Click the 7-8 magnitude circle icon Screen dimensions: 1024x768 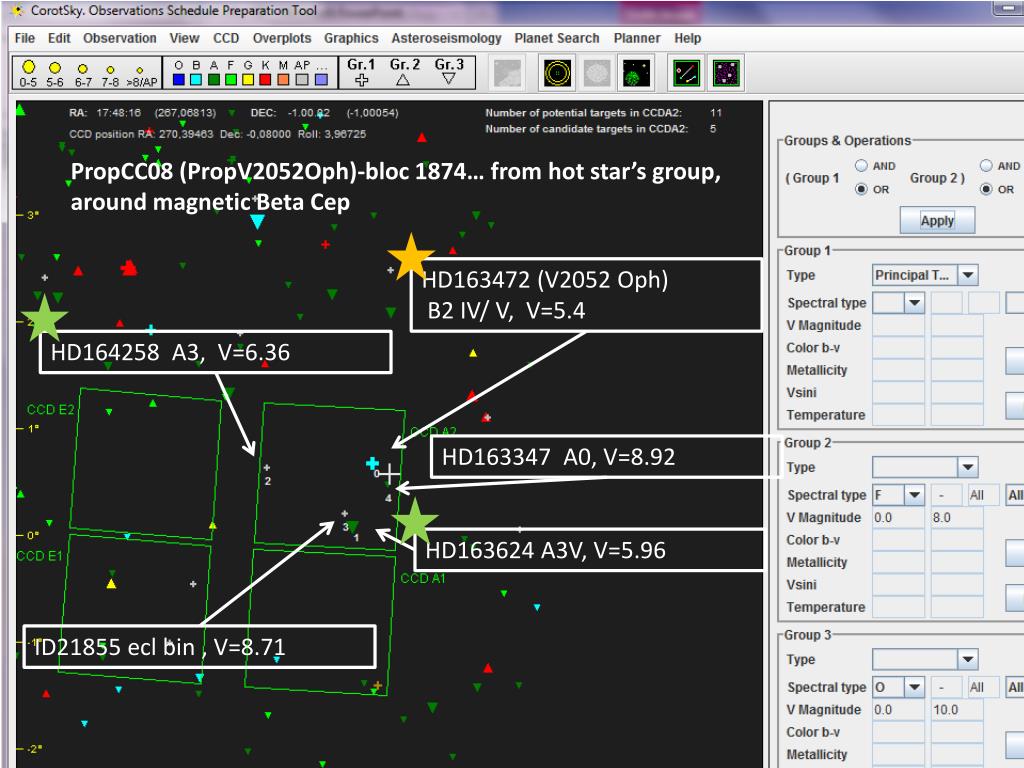110,69
